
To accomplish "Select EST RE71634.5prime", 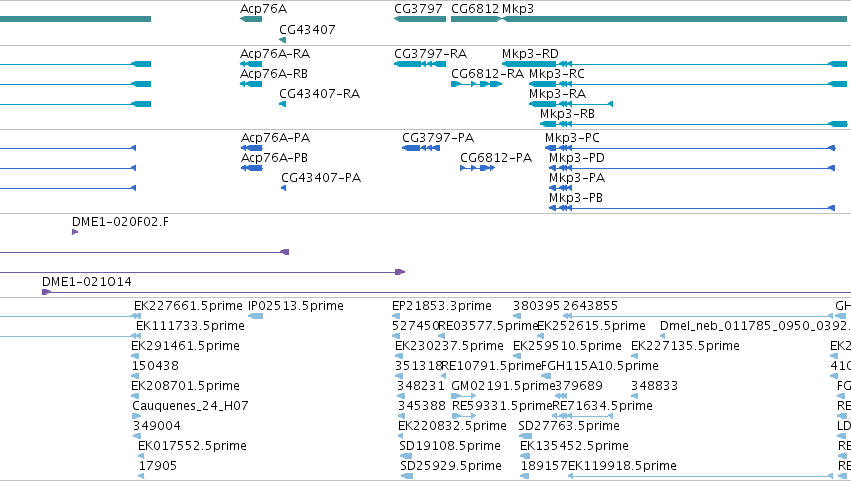I will click(583, 416).
